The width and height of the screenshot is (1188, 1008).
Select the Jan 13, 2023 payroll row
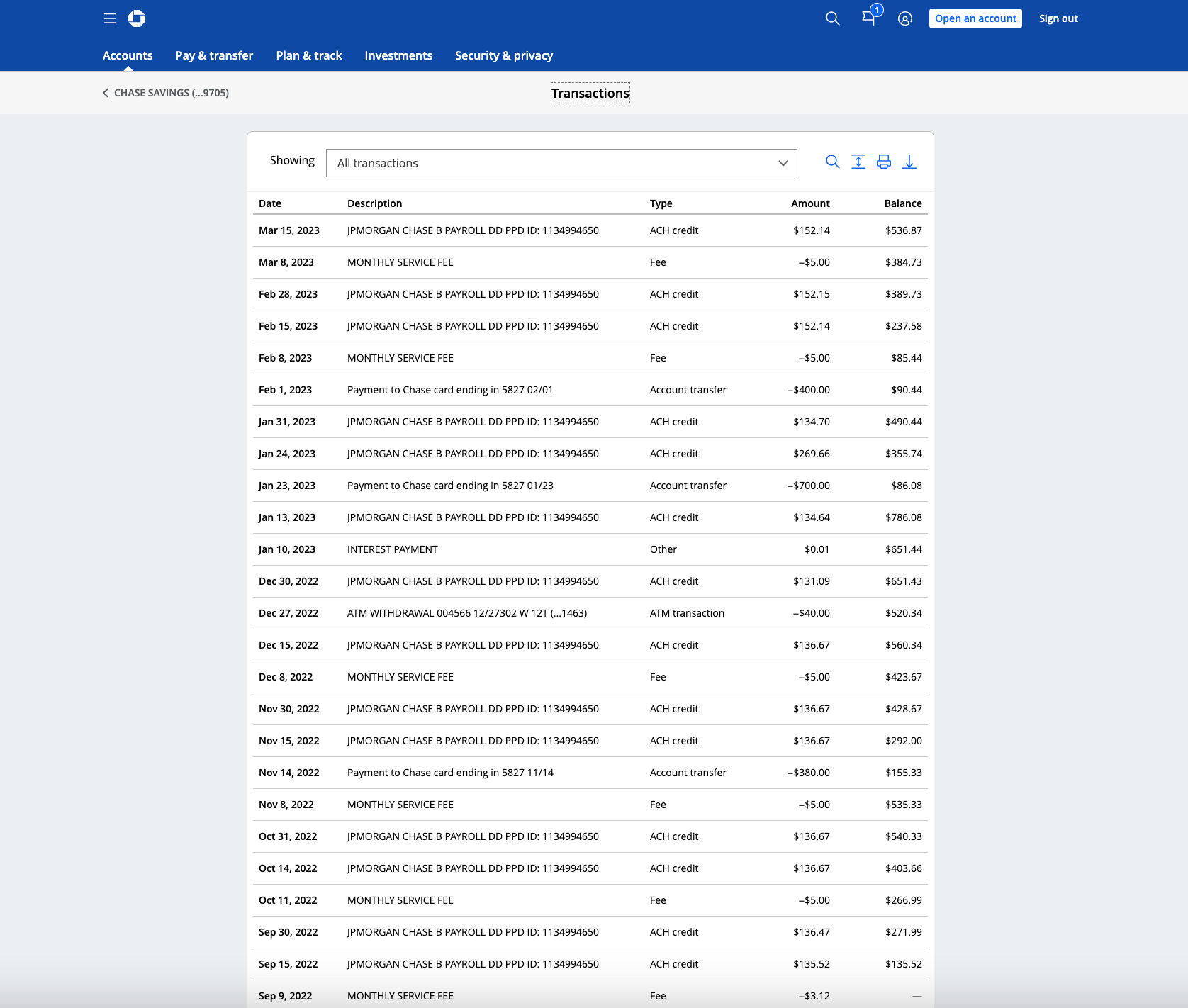(590, 517)
